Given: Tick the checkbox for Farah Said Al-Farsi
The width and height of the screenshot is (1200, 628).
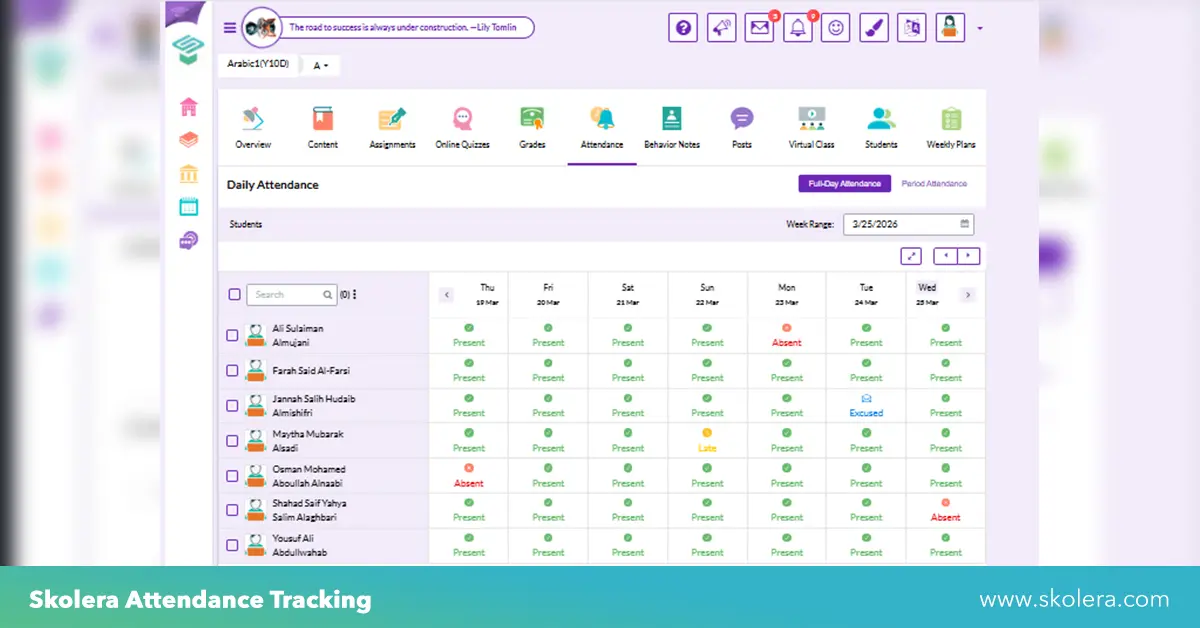Looking at the screenshot, I should [232, 371].
